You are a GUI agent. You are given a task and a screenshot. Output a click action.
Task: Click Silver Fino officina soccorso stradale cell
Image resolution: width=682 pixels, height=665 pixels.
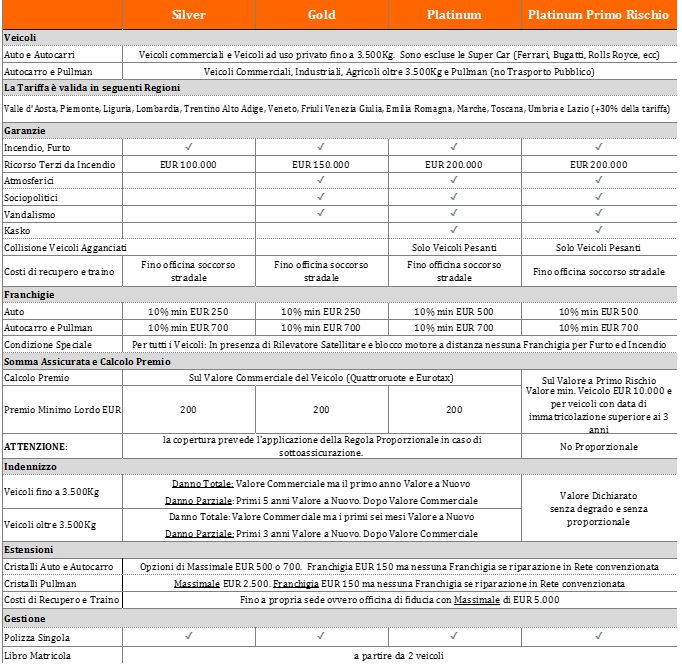[188, 271]
